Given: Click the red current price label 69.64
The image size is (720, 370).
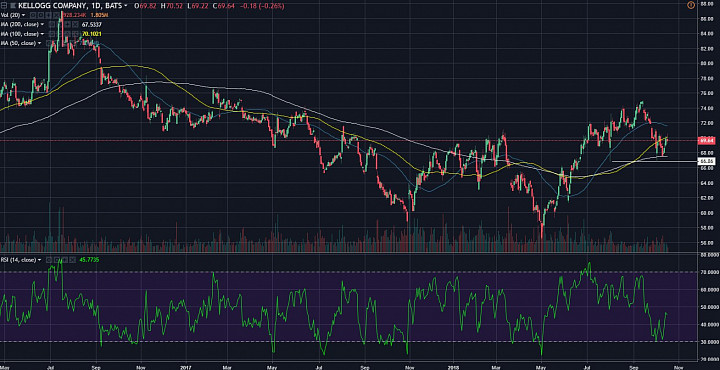Looking at the screenshot, I should pos(706,140).
